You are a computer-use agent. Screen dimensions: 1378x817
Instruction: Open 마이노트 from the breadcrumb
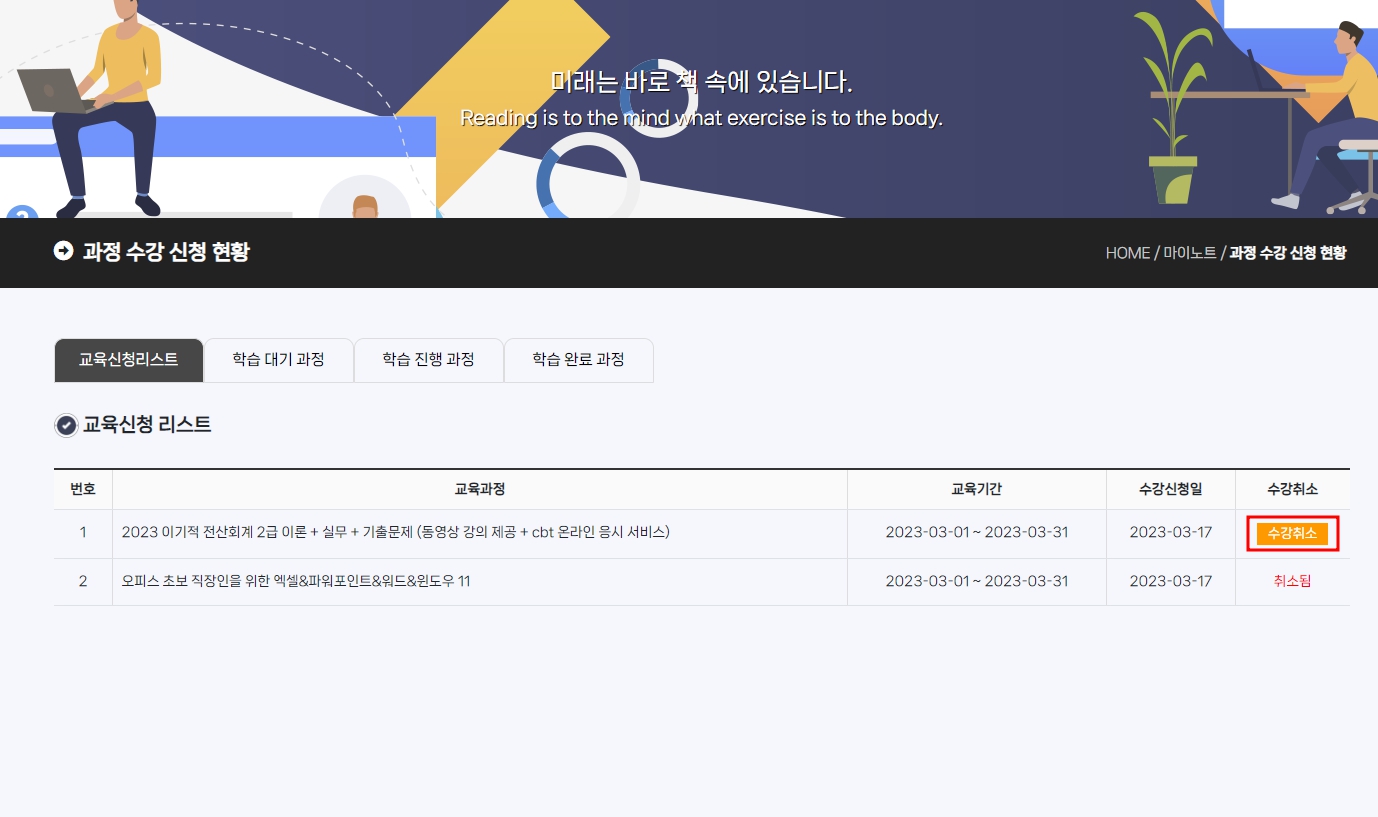click(1189, 253)
